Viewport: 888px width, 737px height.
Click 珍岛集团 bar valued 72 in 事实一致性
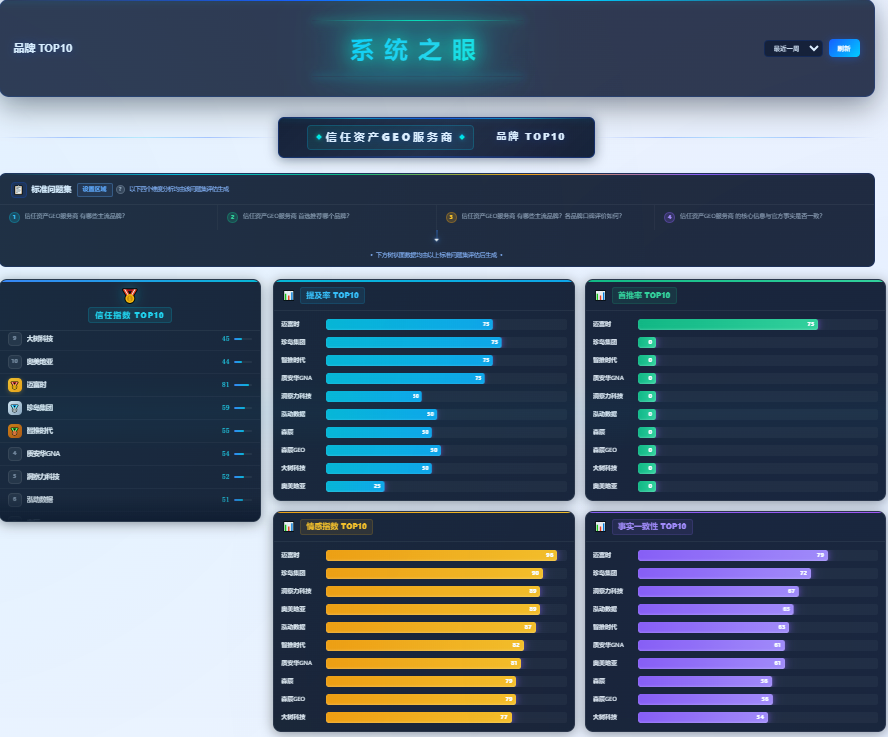pos(724,573)
